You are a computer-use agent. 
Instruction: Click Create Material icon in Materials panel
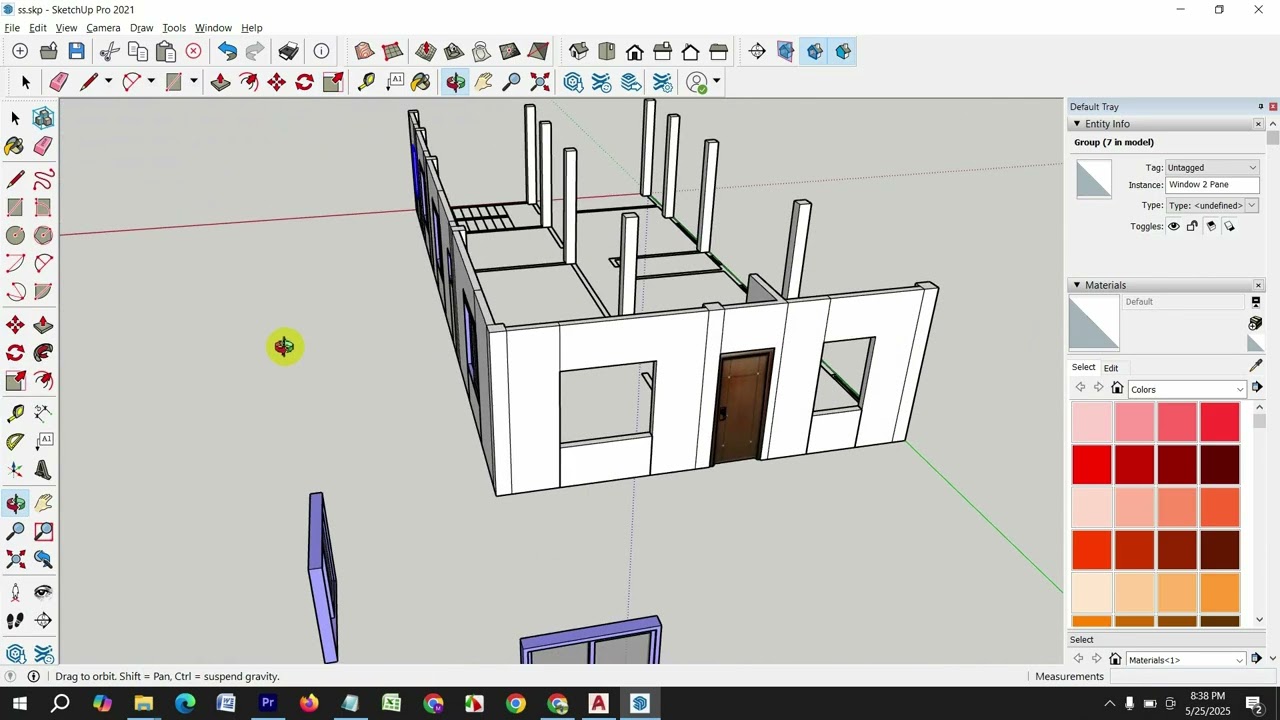tap(1255, 323)
